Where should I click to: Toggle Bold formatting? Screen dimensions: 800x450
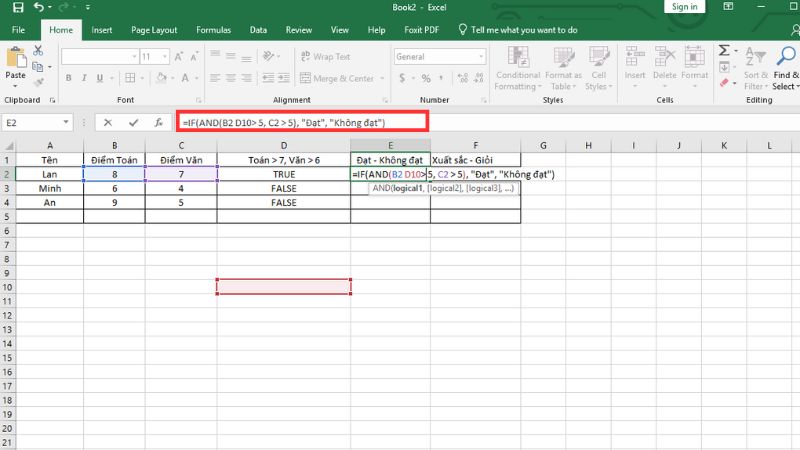[x=68, y=78]
